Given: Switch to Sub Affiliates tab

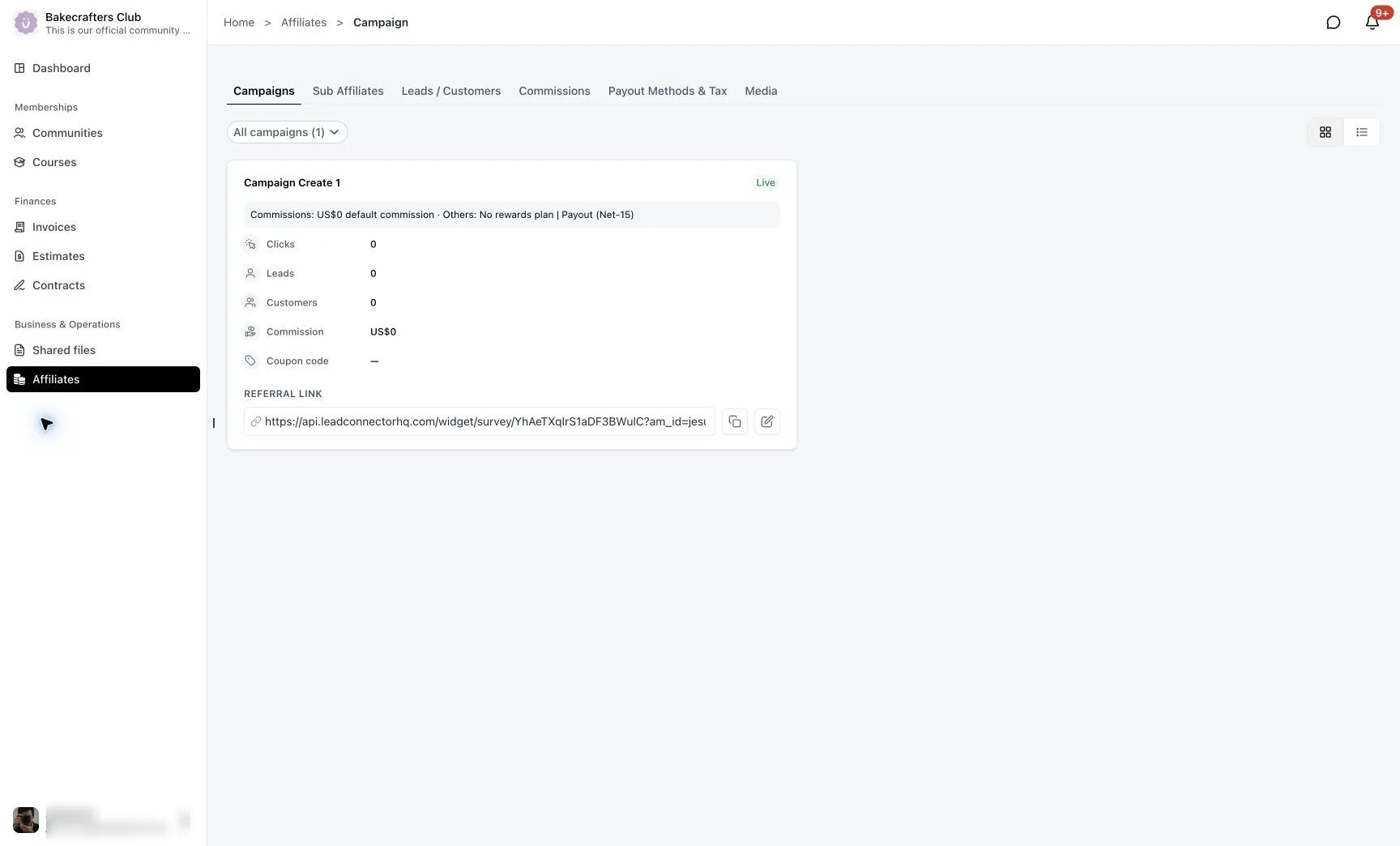Looking at the screenshot, I should (348, 91).
